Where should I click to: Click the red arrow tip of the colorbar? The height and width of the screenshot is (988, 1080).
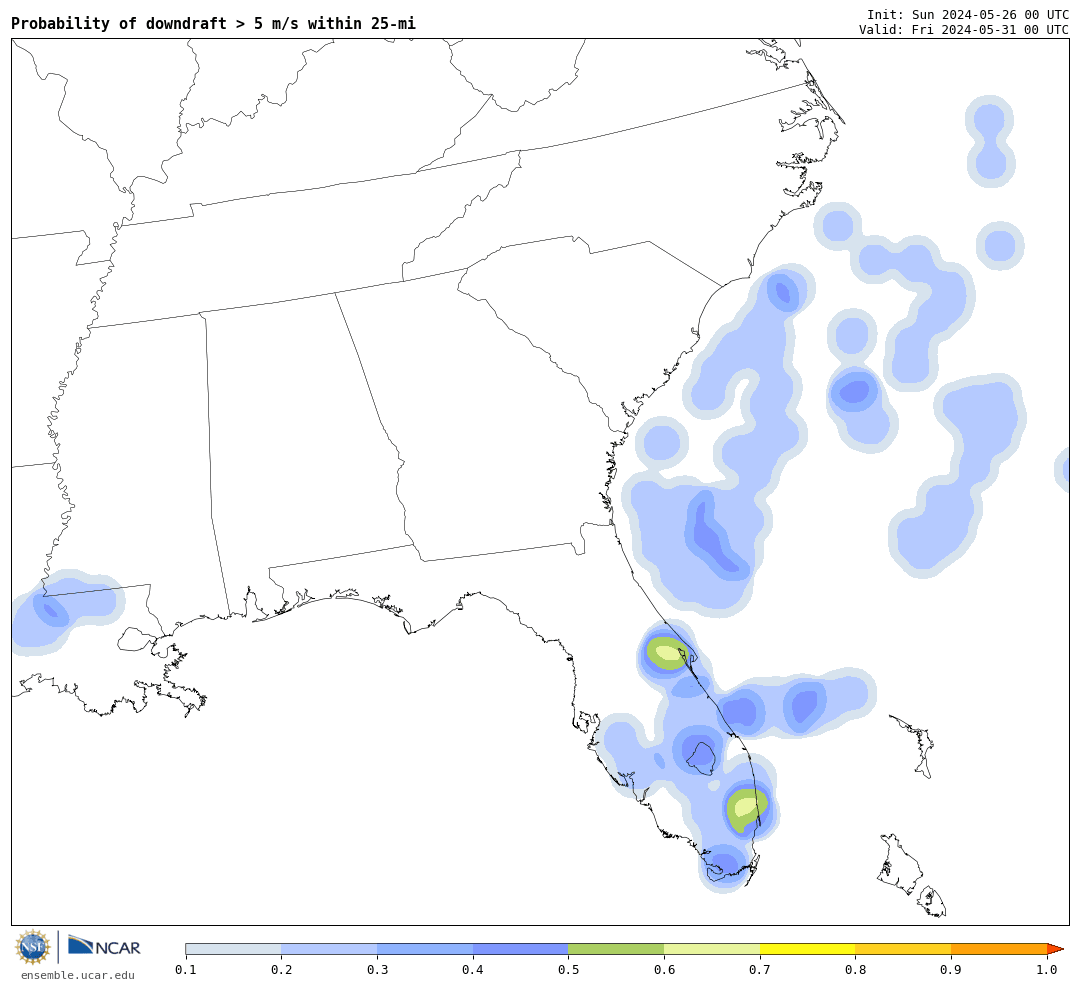[x=1055, y=949]
